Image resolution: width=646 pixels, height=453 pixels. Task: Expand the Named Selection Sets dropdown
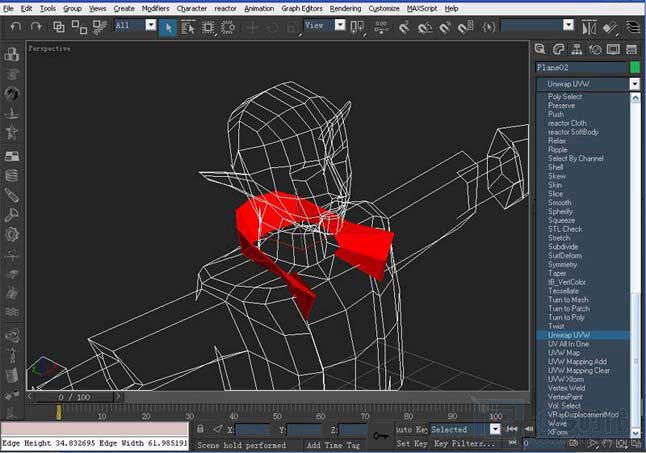pyautogui.click(x=568, y=26)
